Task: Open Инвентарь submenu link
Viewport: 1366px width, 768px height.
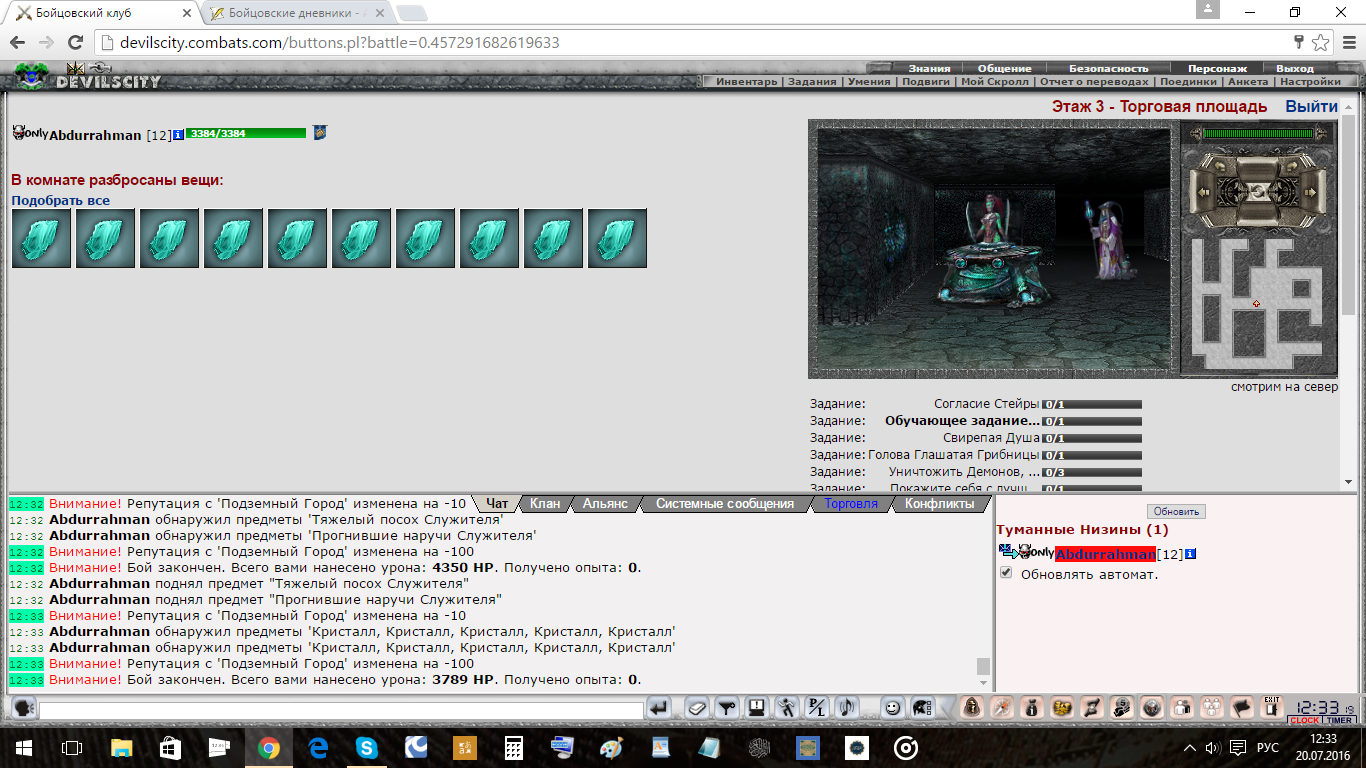Action: [747, 82]
